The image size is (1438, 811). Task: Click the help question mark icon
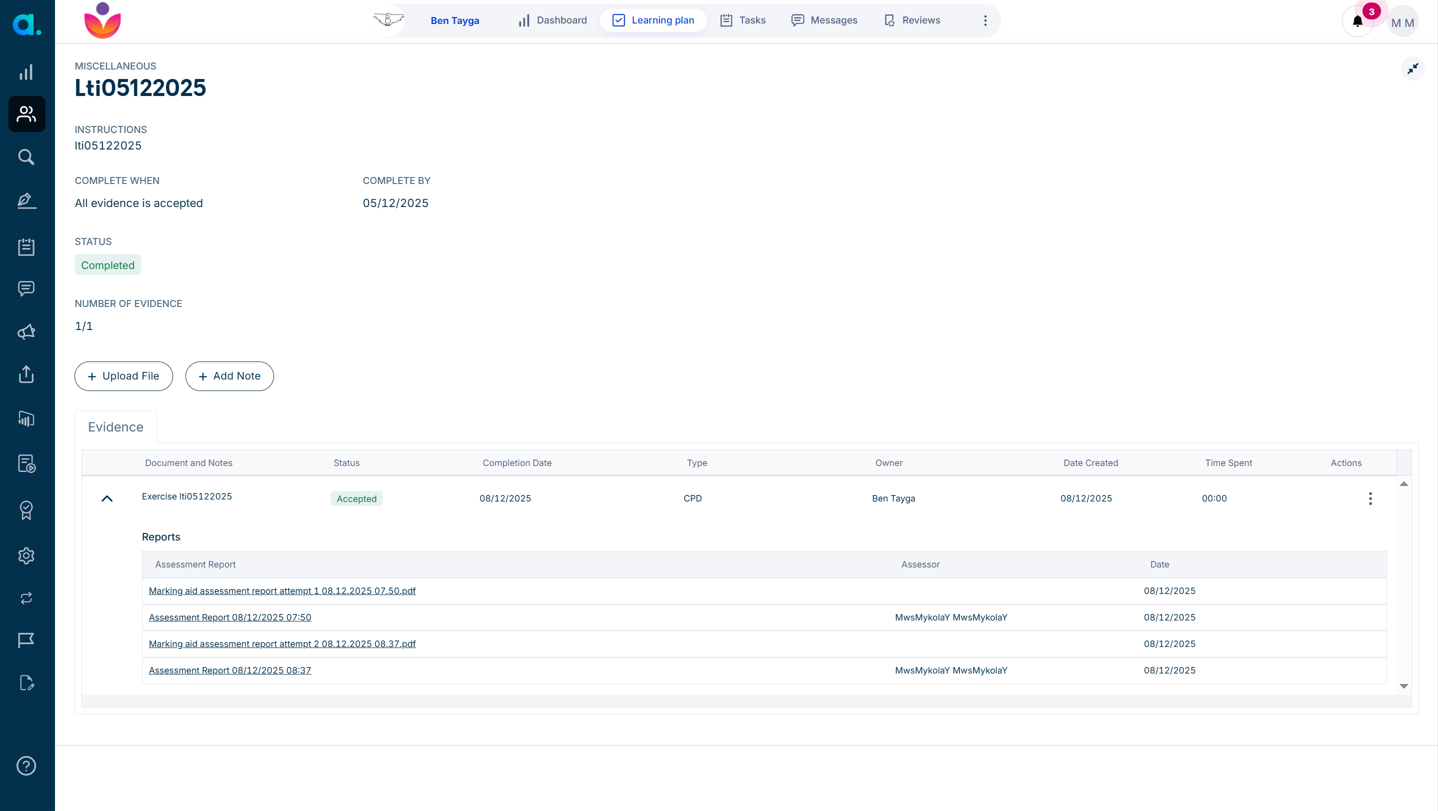(x=26, y=766)
